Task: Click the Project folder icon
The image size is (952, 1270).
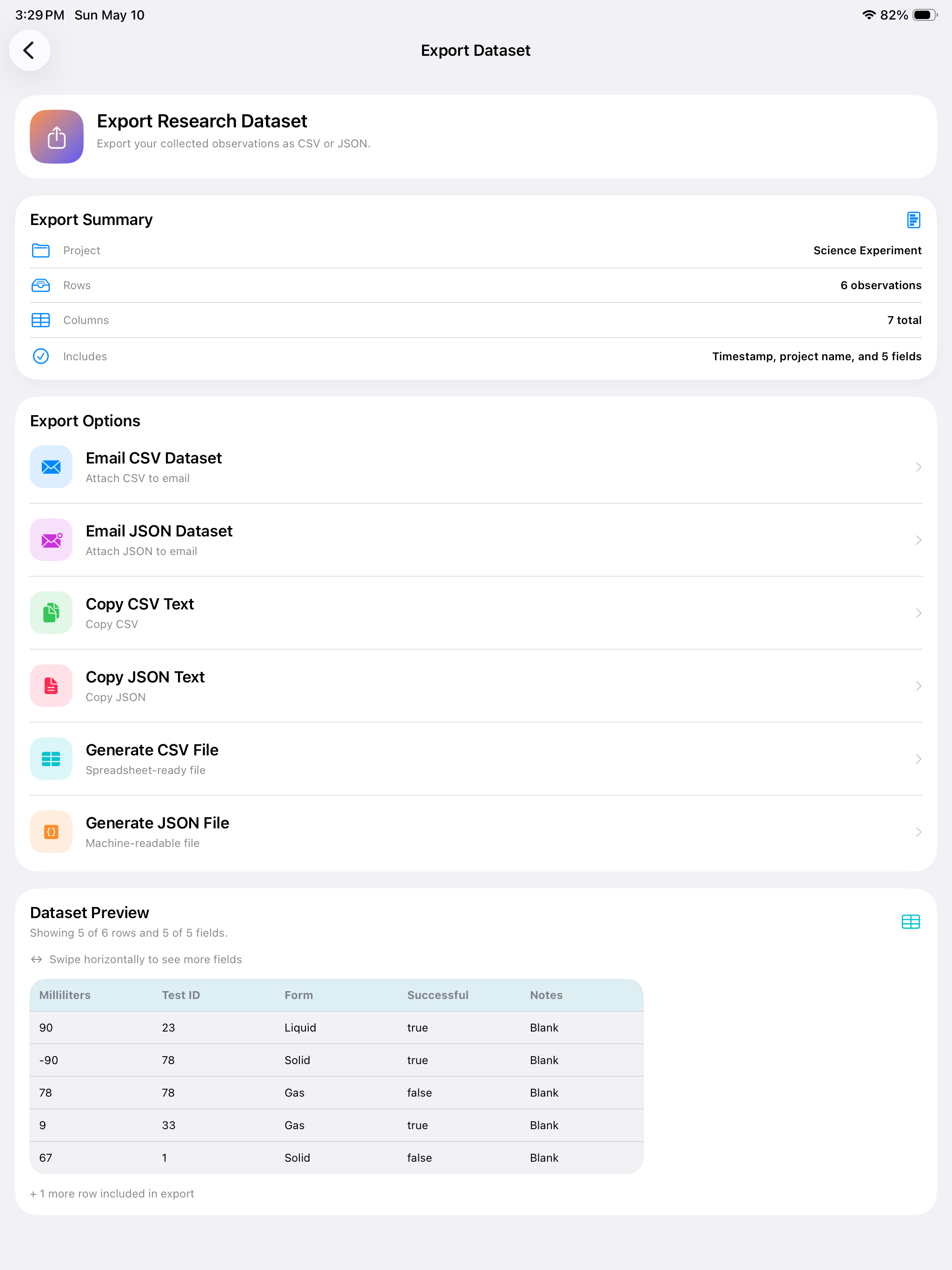Action: click(x=41, y=250)
